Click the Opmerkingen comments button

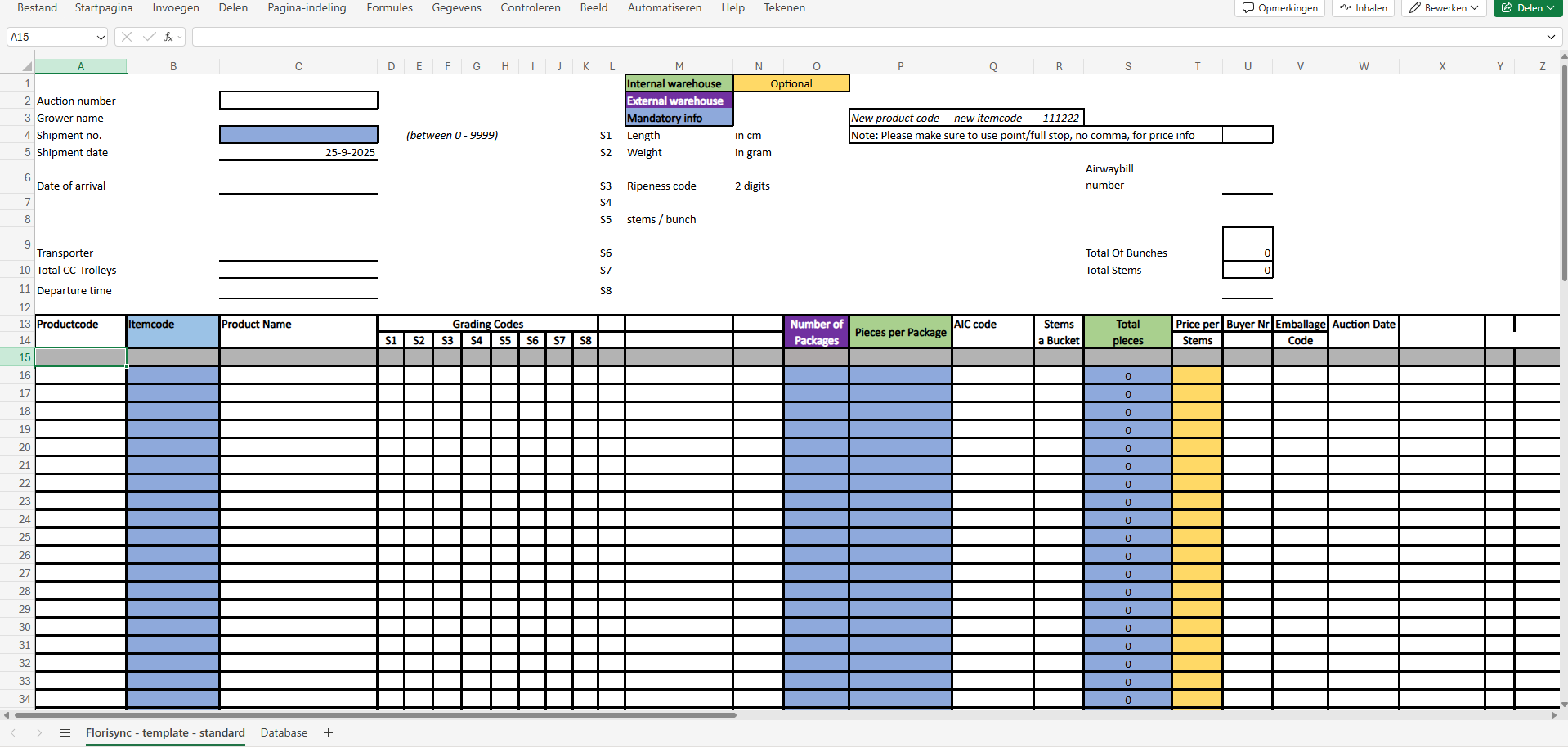pos(1280,8)
